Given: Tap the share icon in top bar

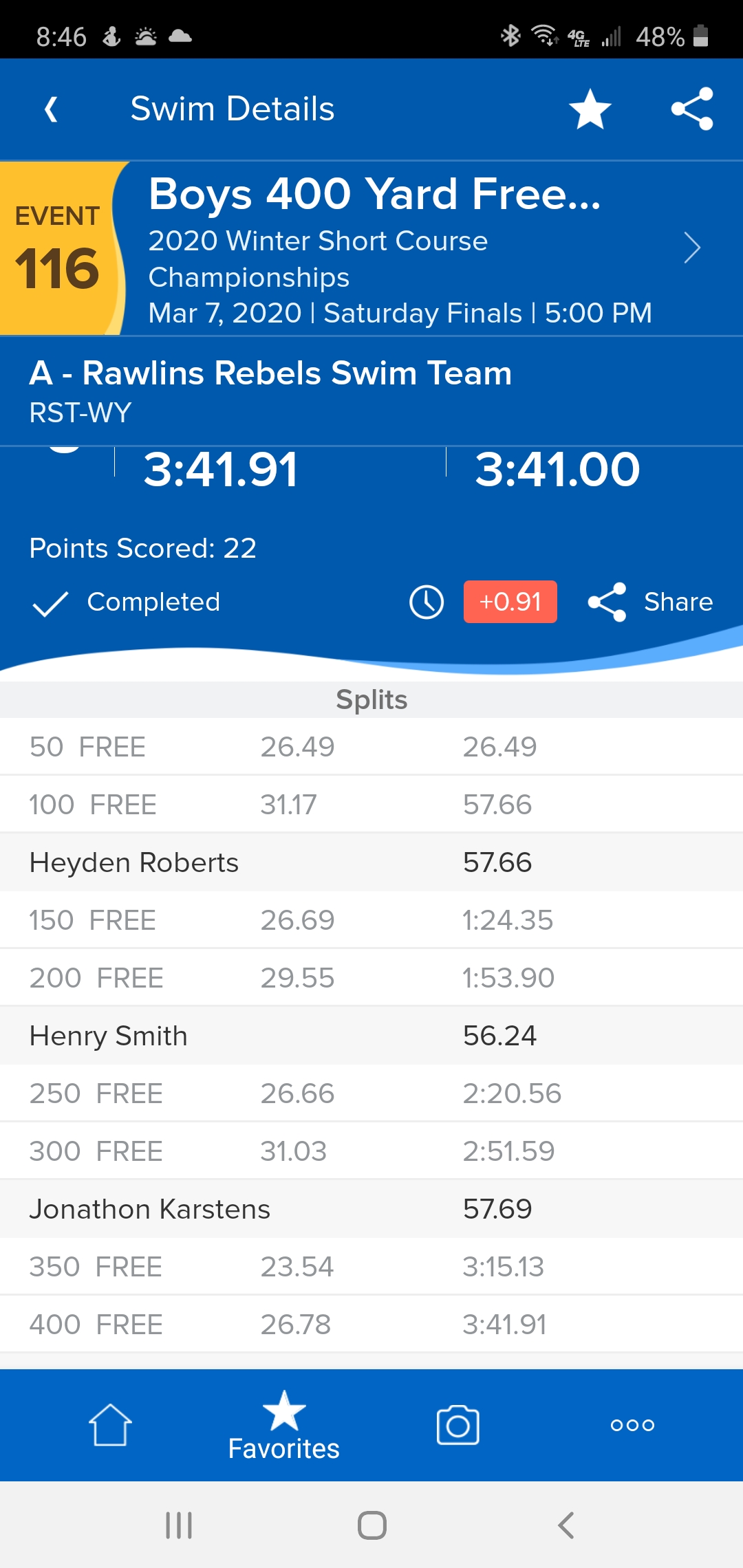Looking at the screenshot, I should (x=692, y=109).
